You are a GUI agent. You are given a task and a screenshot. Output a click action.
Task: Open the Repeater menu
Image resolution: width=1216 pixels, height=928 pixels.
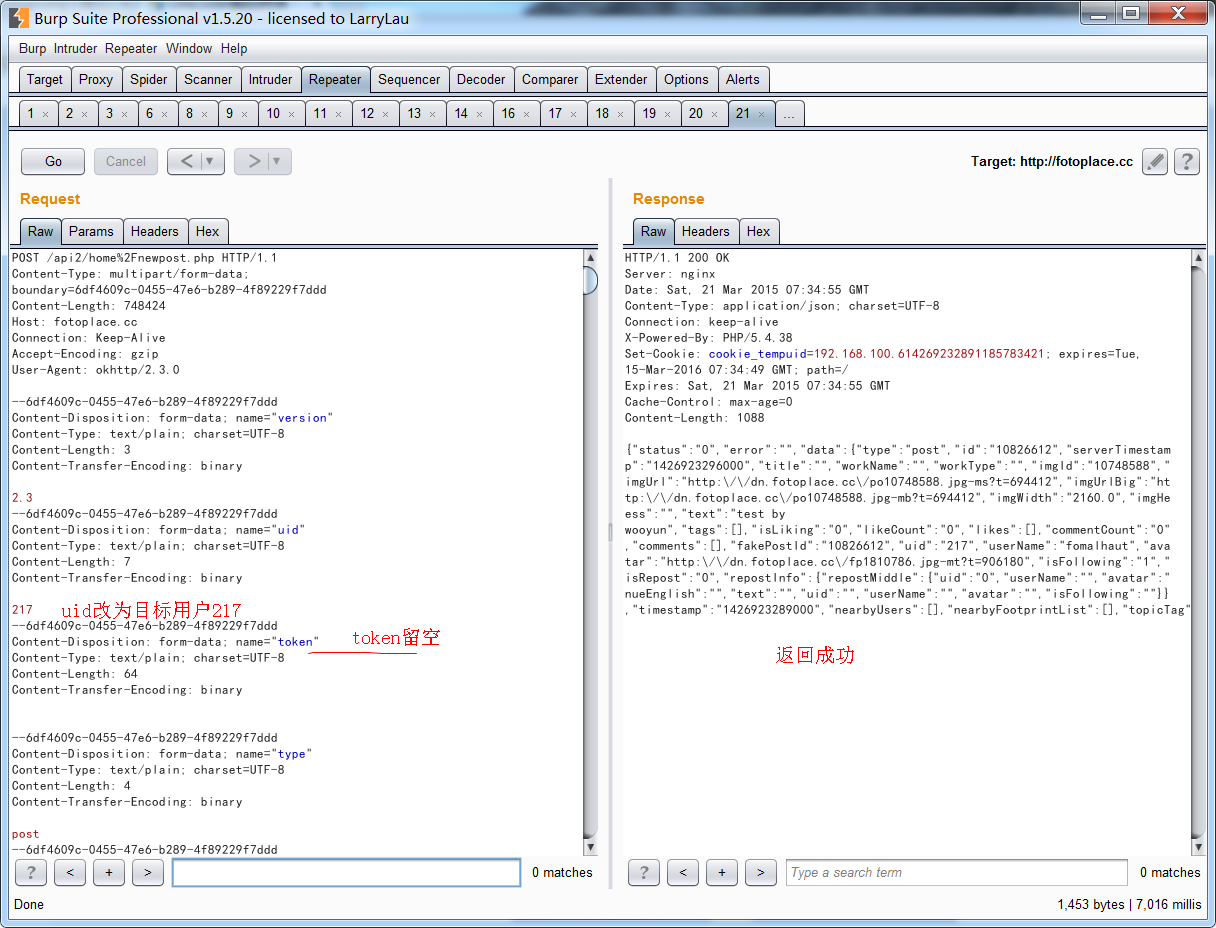(x=131, y=48)
